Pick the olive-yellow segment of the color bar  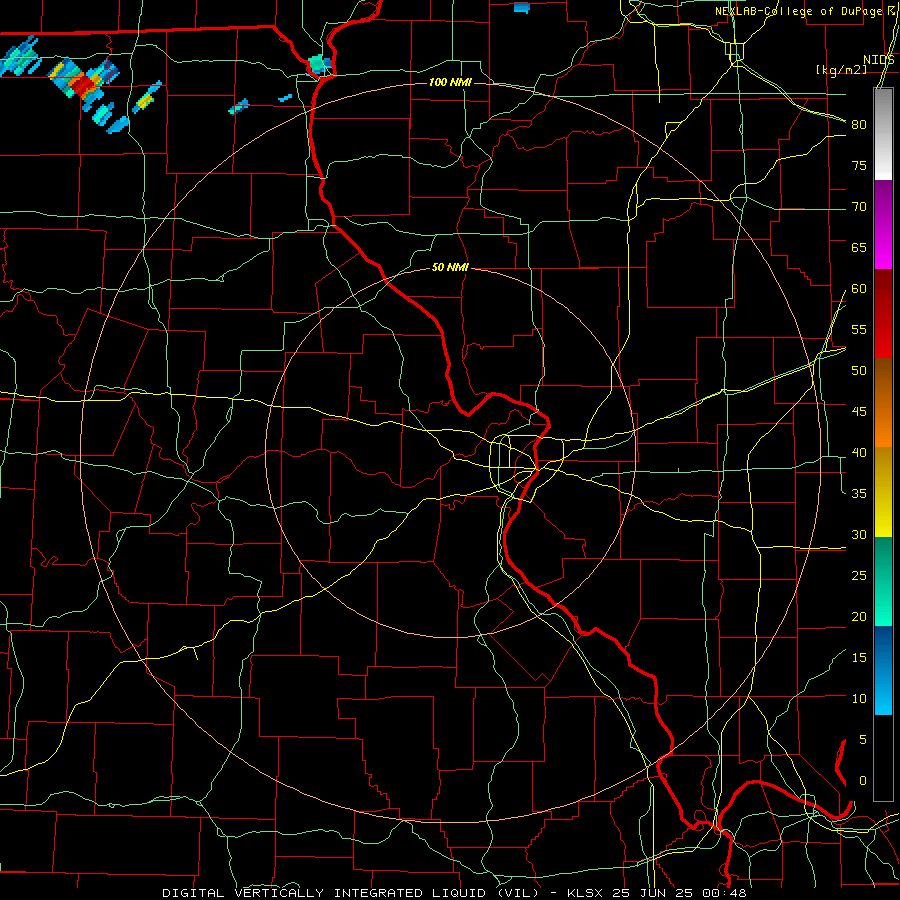click(883, 492)
